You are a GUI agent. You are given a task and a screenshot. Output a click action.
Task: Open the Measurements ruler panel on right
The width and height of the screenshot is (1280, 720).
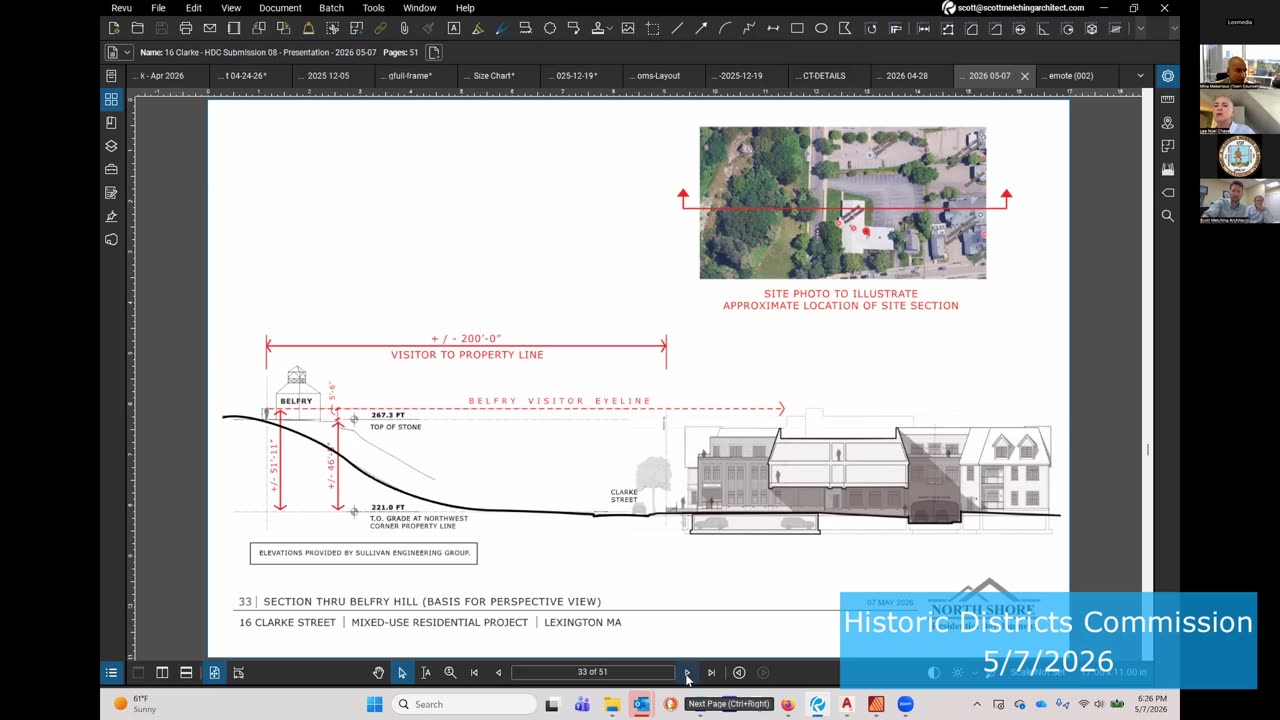(x=1167, y=99)
